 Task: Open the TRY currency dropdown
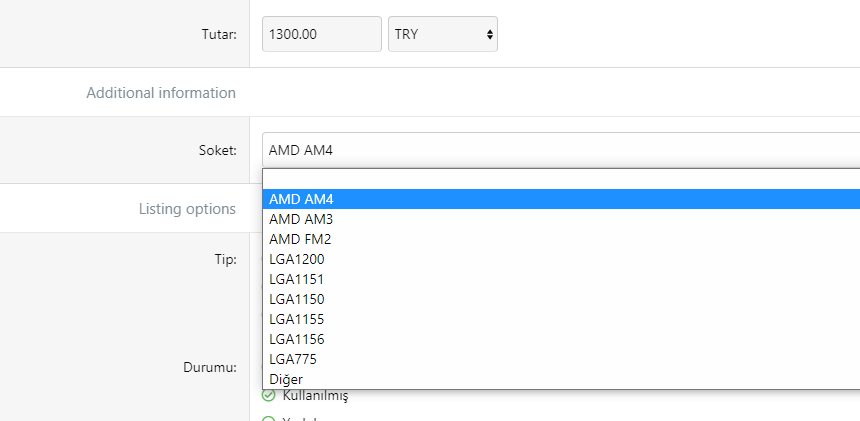tap(442, 34)
